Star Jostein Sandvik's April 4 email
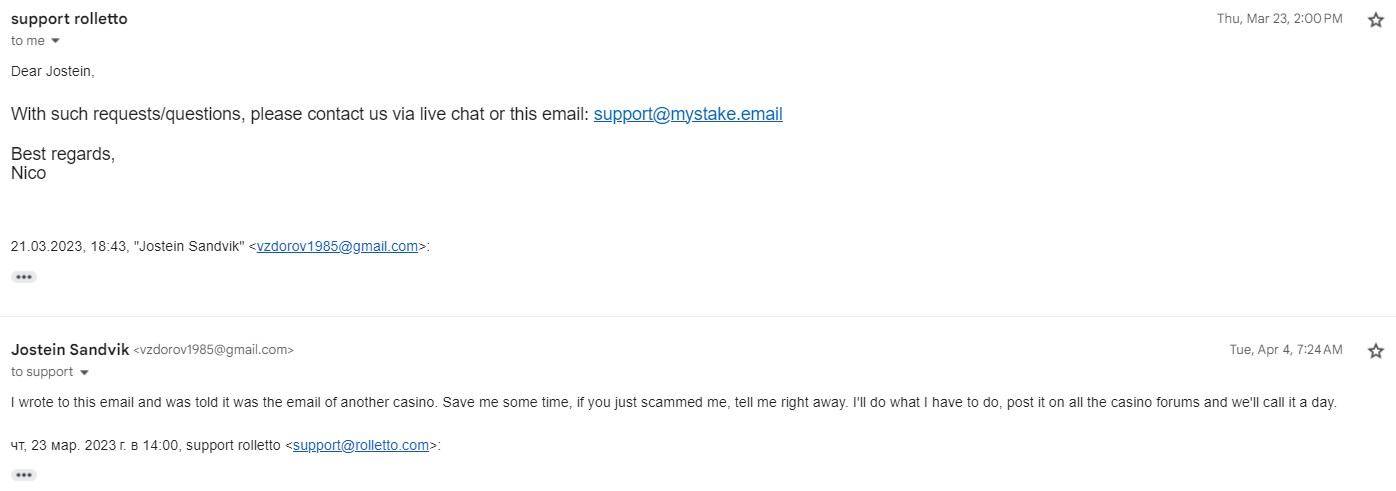Image resolution: width=1396 pixels, height=491 pixels. (x=1376, y=351)
